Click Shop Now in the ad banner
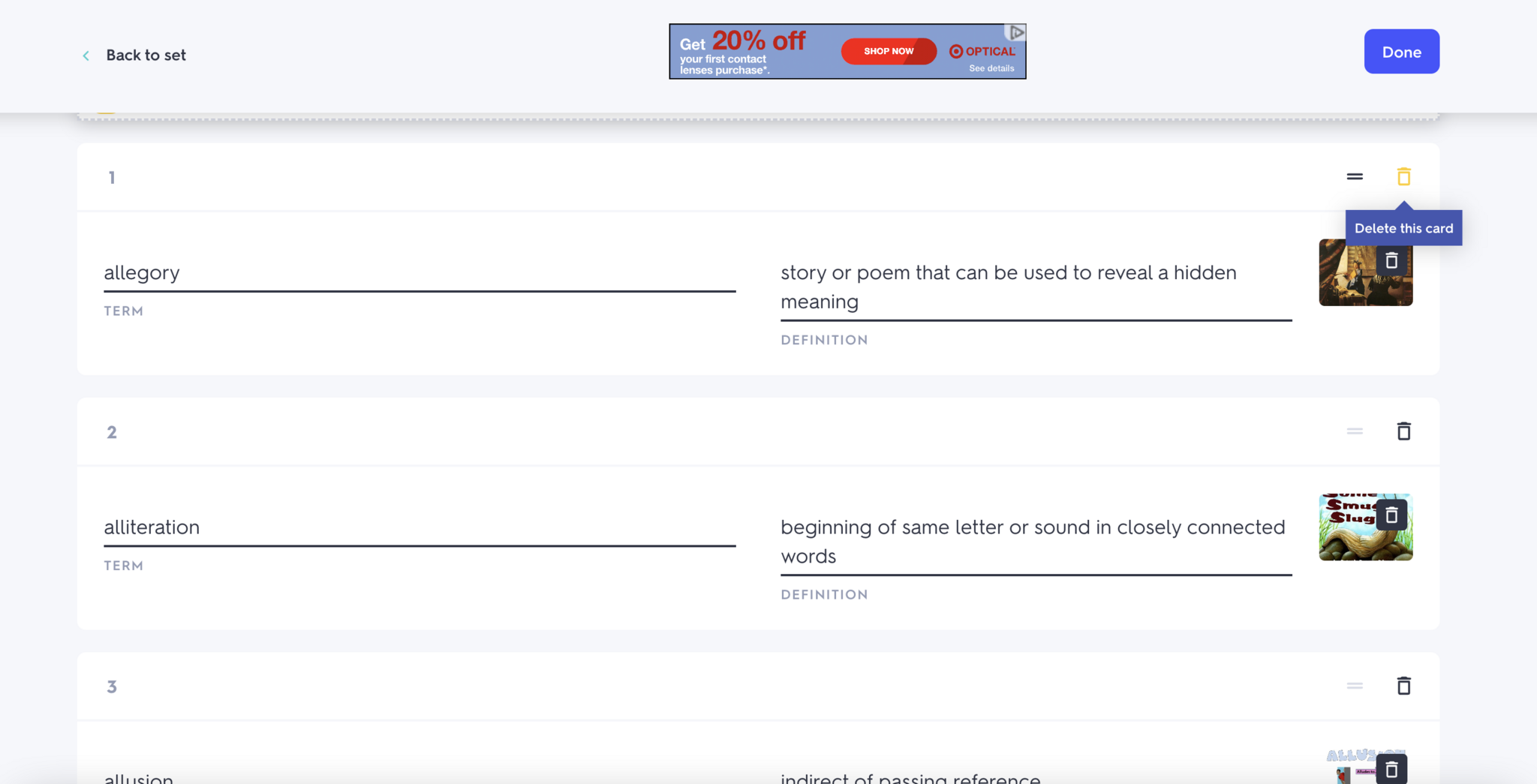The height and width of the screenshot is (784, 1537). pos(889,52)
